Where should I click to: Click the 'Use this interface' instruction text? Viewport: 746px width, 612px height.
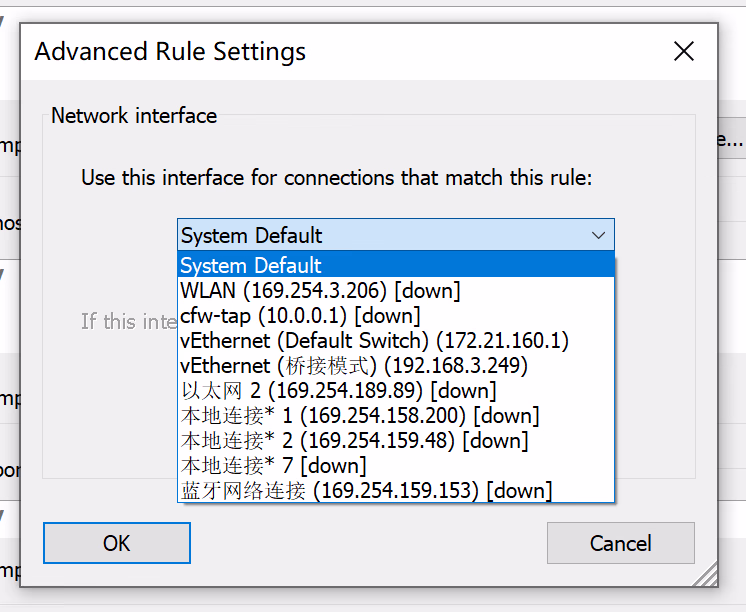337,178
